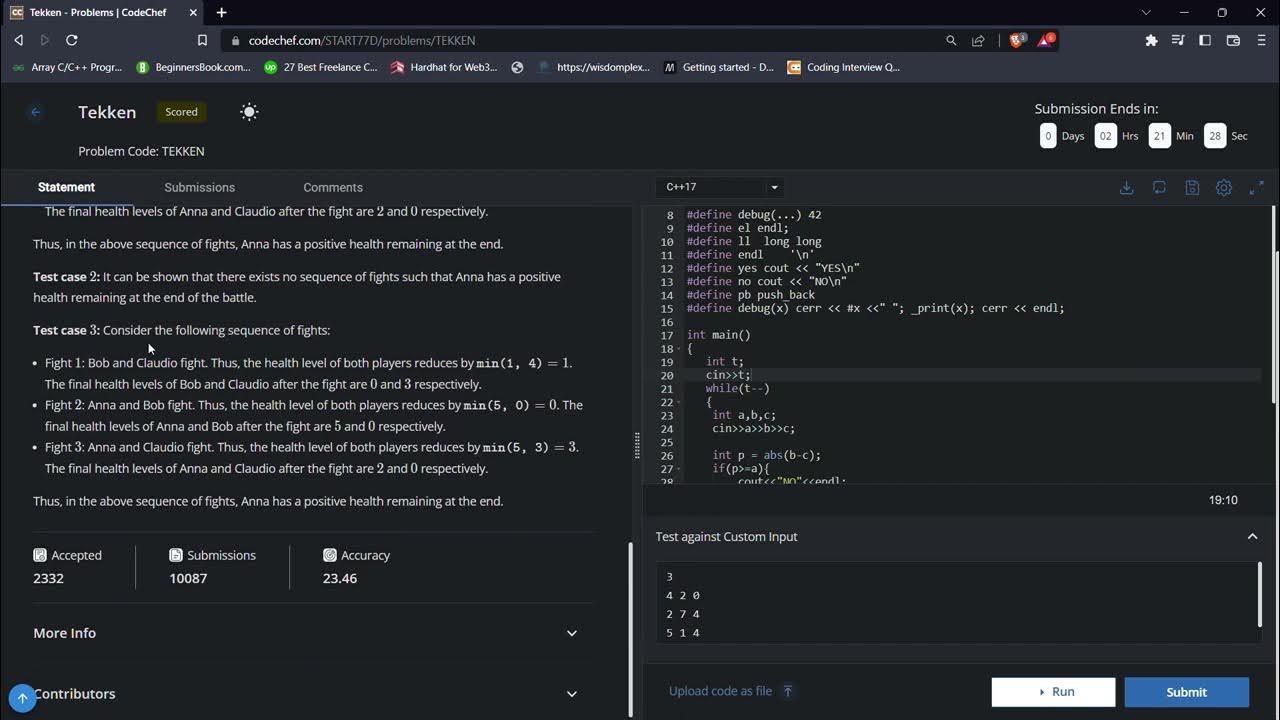The width and height of the screenshot is (1280, 720).
Task: Open editor settings gear icon
Action: tap(1223, 187)
